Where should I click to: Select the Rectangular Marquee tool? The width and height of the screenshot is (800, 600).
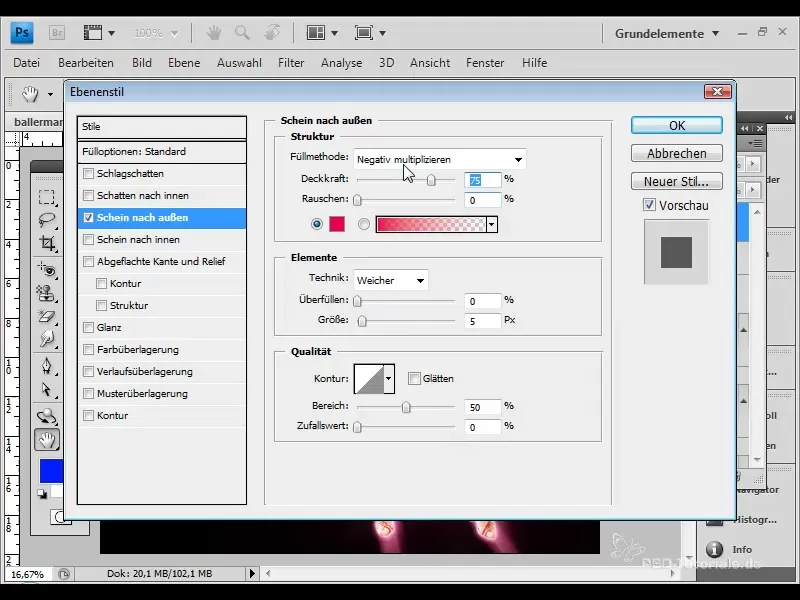tap(46, 197)
